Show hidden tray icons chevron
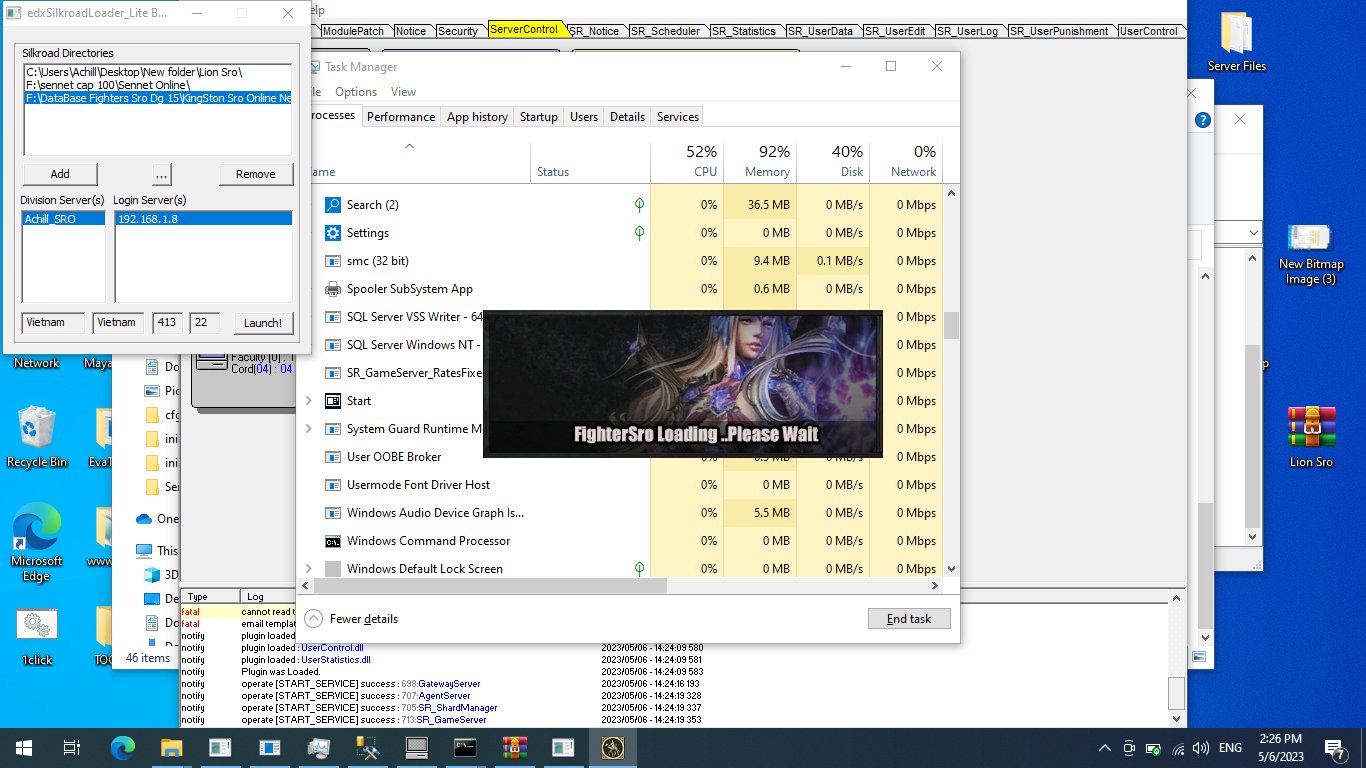 tap(1105, 747)
